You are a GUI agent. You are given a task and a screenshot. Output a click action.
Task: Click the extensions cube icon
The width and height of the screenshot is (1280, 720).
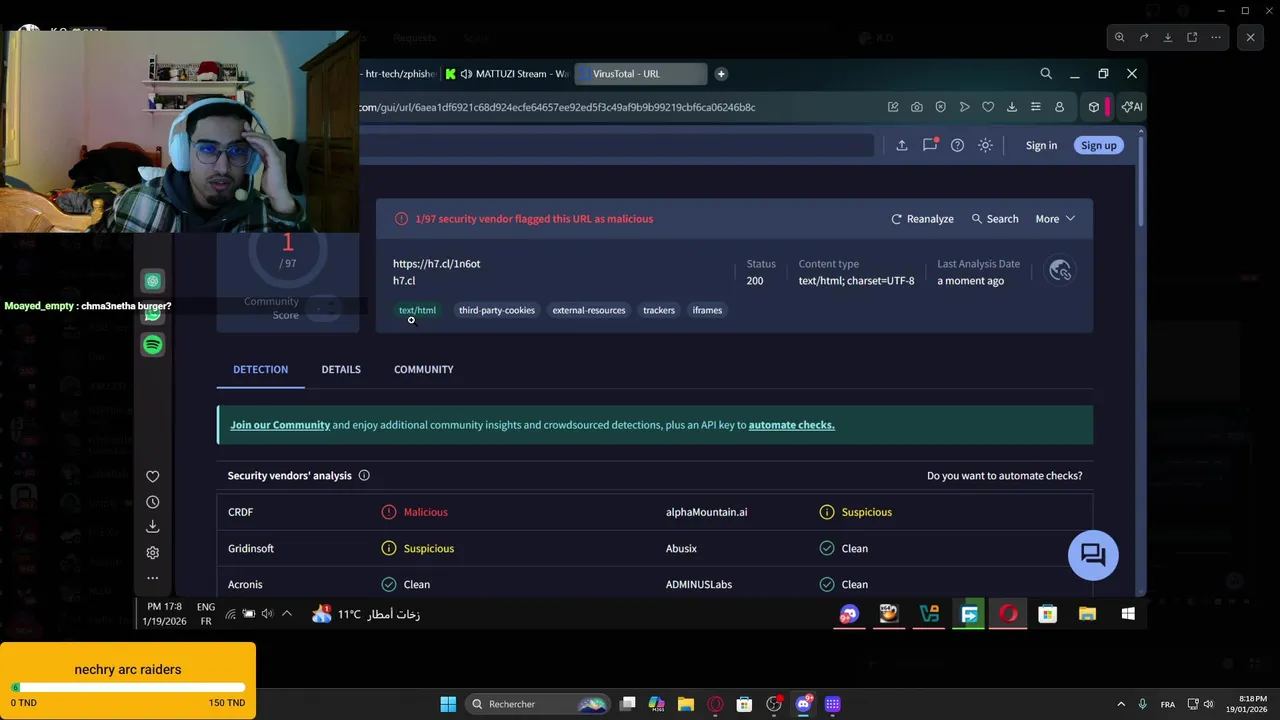1094,107
